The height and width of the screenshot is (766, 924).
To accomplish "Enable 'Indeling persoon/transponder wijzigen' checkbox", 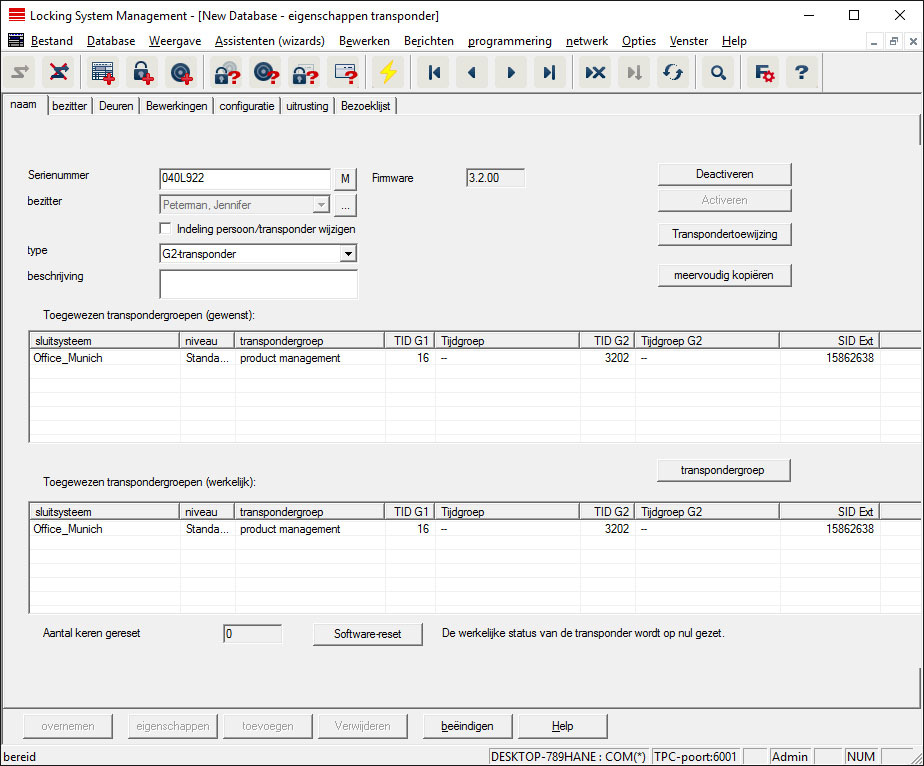I will pyautogui.click(x=166, y=229).
